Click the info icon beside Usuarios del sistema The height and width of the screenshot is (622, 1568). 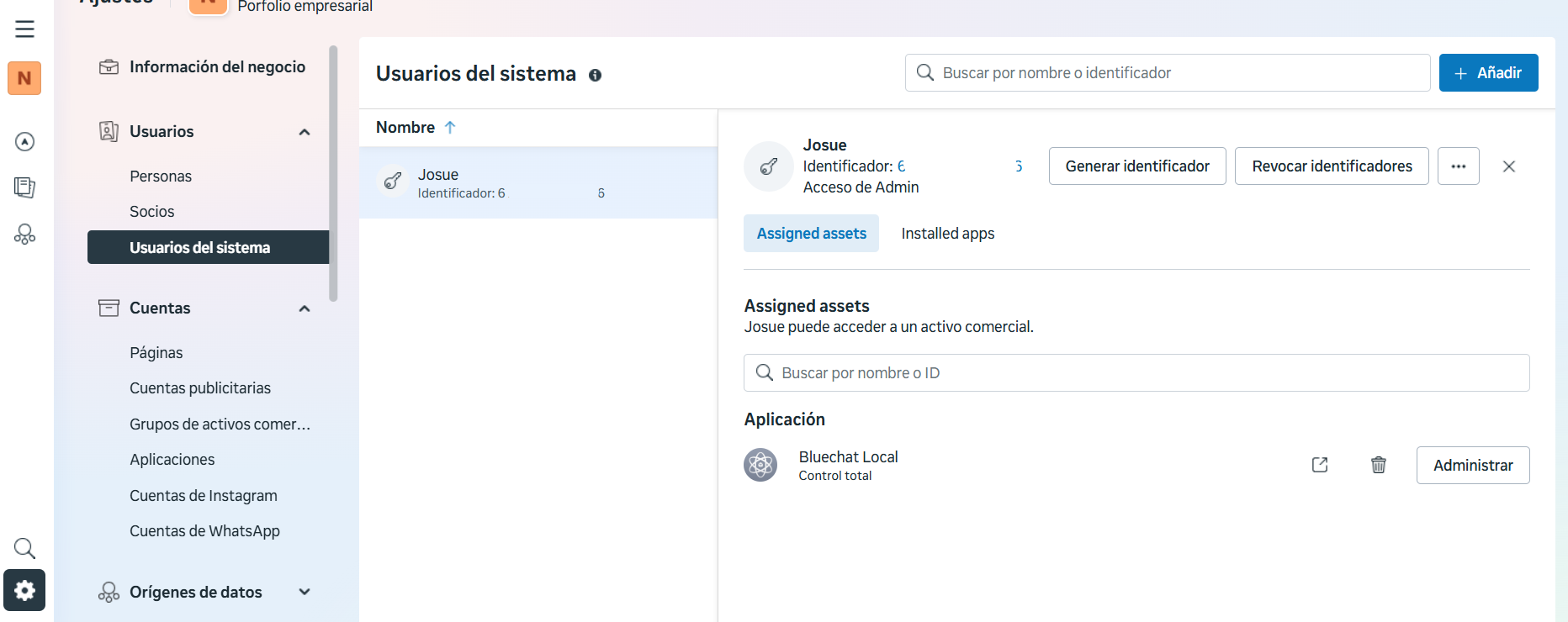pos(595,75)
